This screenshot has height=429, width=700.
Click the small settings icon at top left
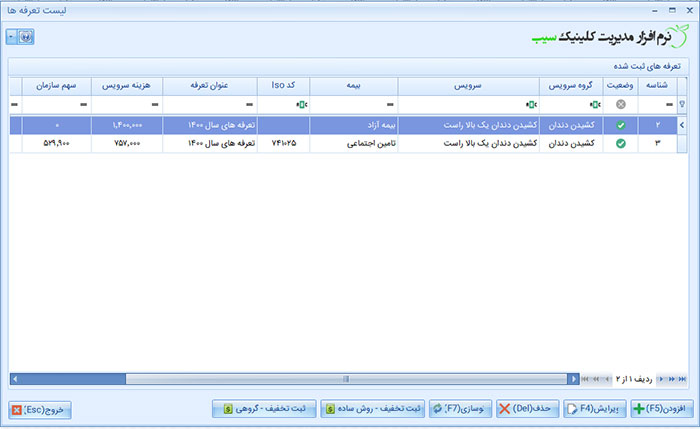[27, 36]
